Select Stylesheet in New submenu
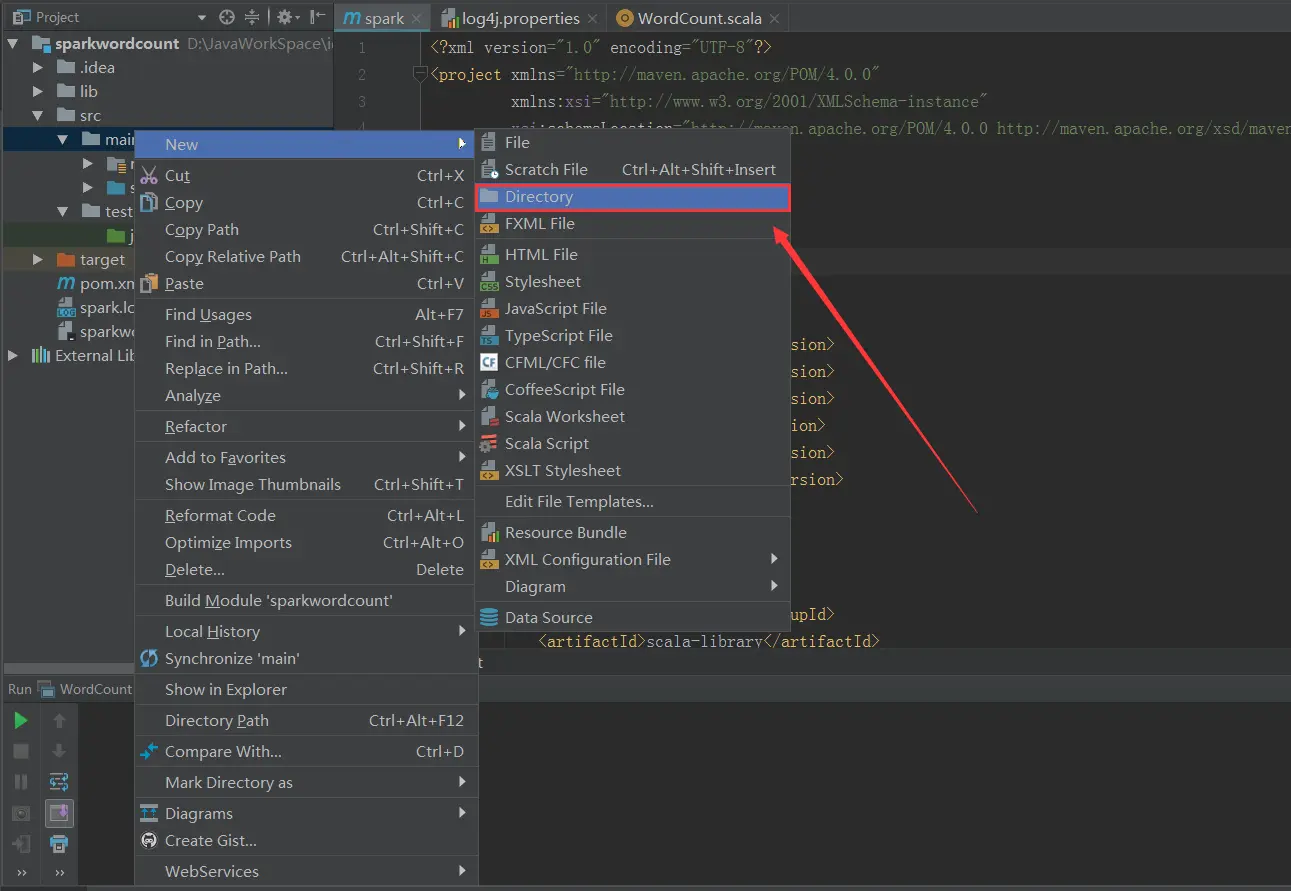 (633, 281)
